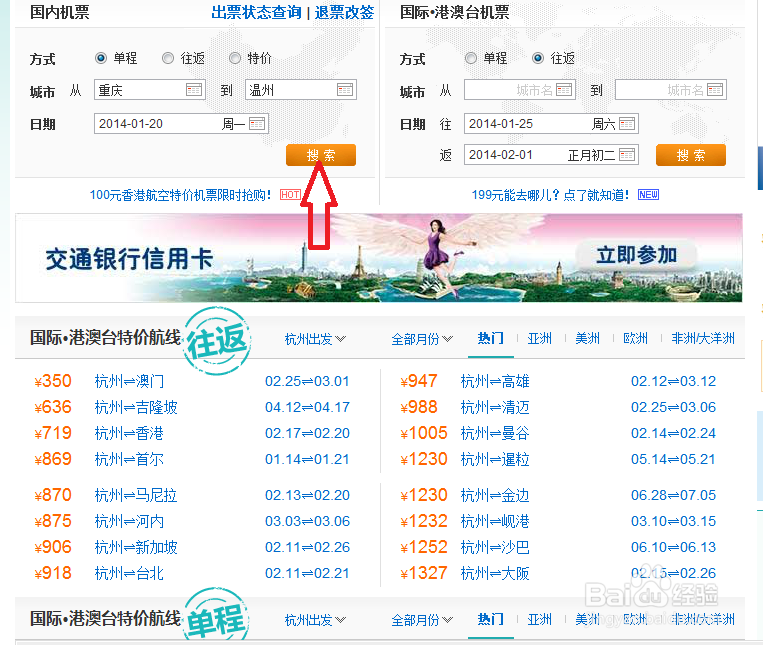
Task: Open calendar icon for 2014-01-25 departure date
Action: [627, 124]
